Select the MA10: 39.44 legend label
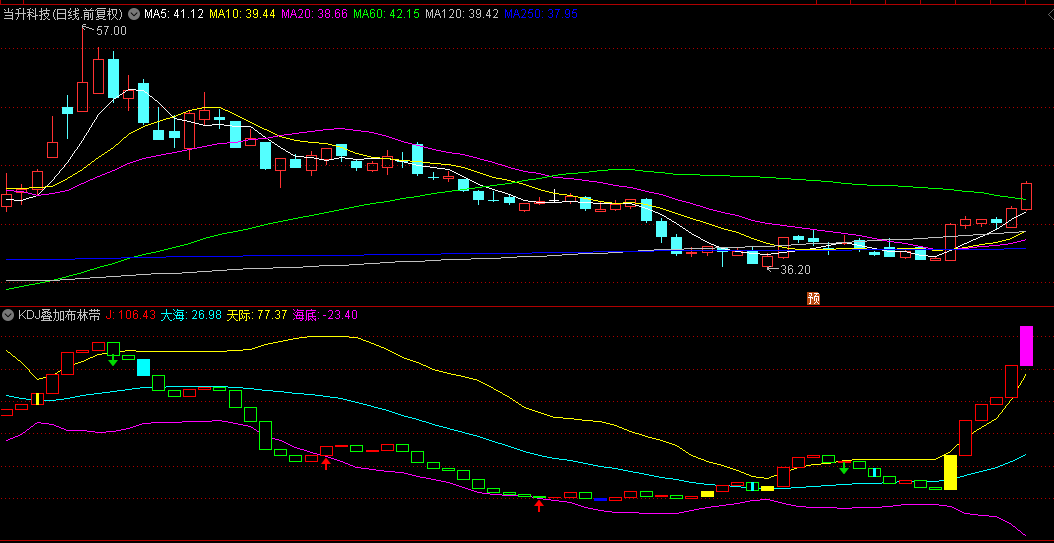The image size is (1054, 543). pos(242,13)
